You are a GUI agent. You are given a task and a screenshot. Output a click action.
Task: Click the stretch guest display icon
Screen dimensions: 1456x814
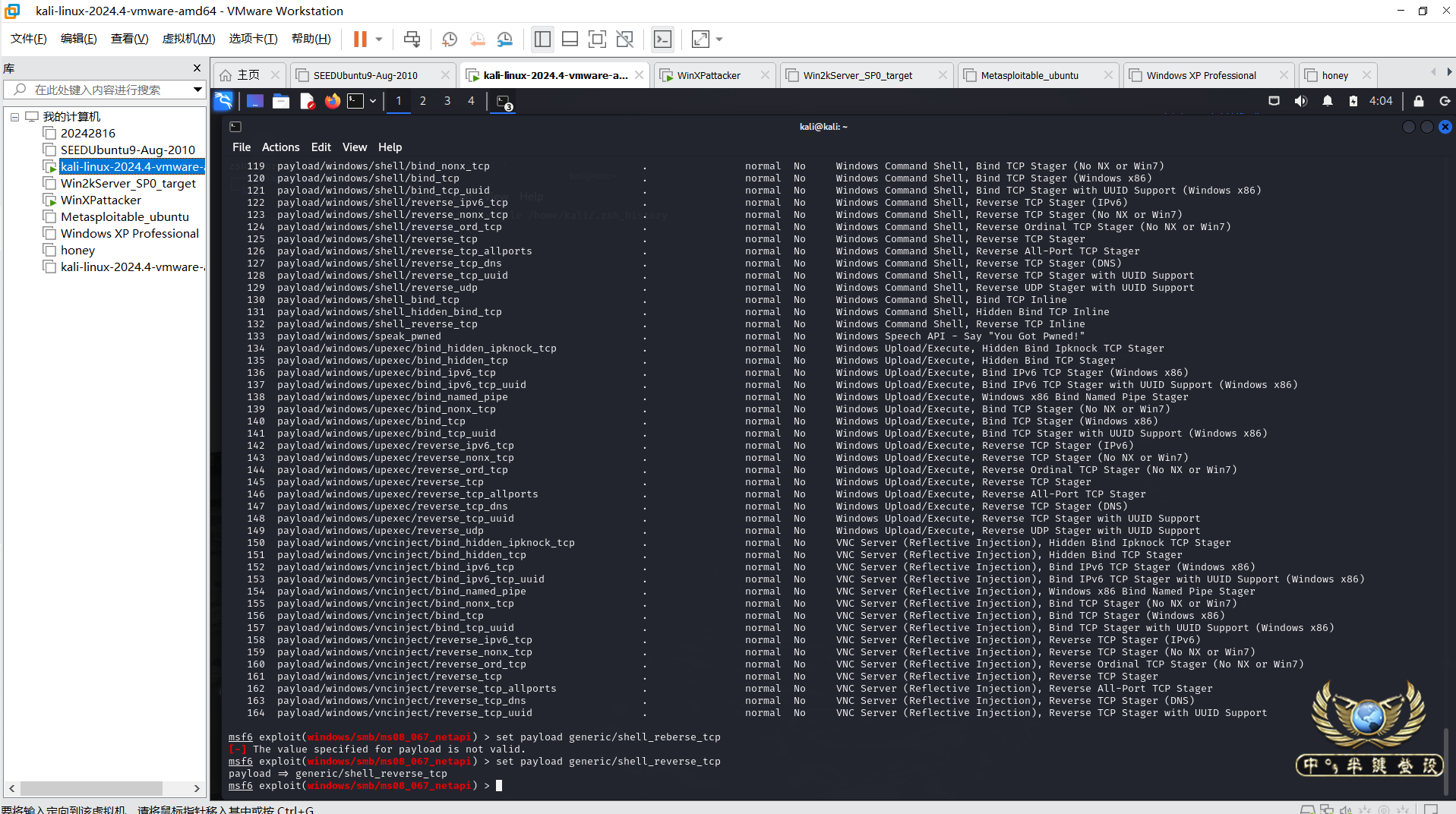pyautogui.click(x=700, y=39)
